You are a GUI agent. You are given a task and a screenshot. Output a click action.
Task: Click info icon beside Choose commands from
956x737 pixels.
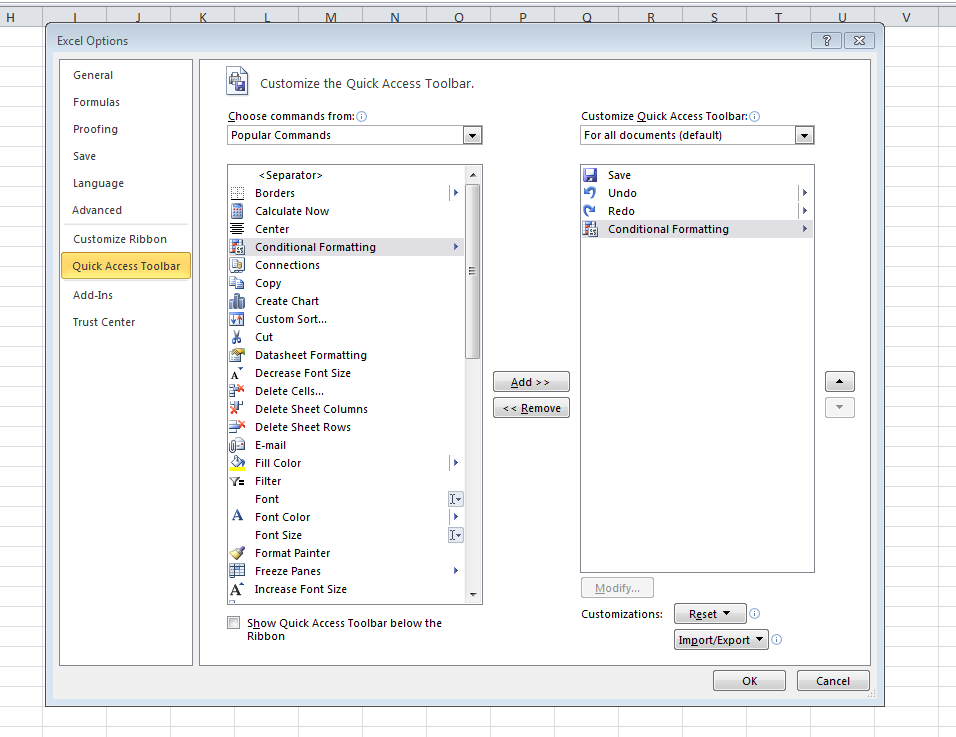(362, 116)
